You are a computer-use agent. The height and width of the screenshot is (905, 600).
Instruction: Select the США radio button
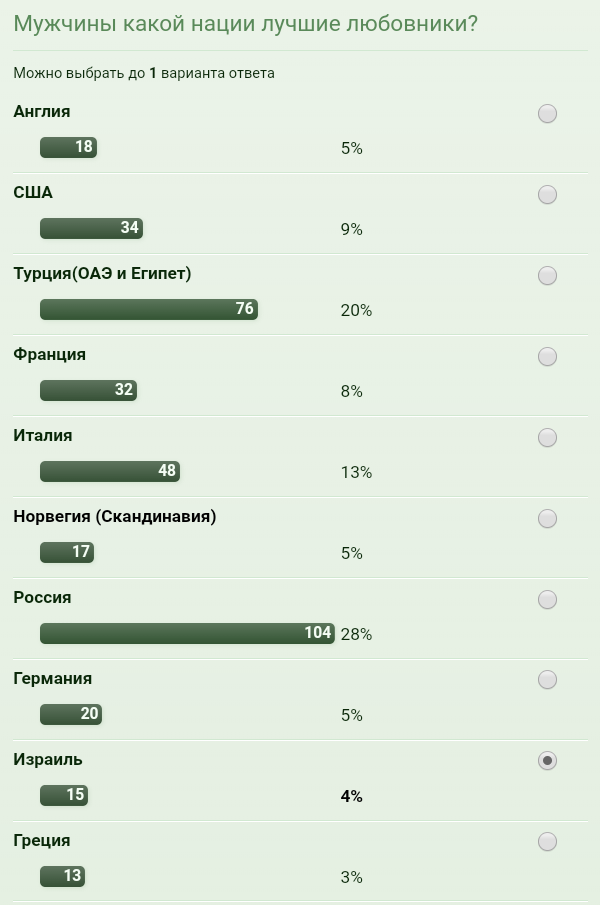tap(547, 195)
